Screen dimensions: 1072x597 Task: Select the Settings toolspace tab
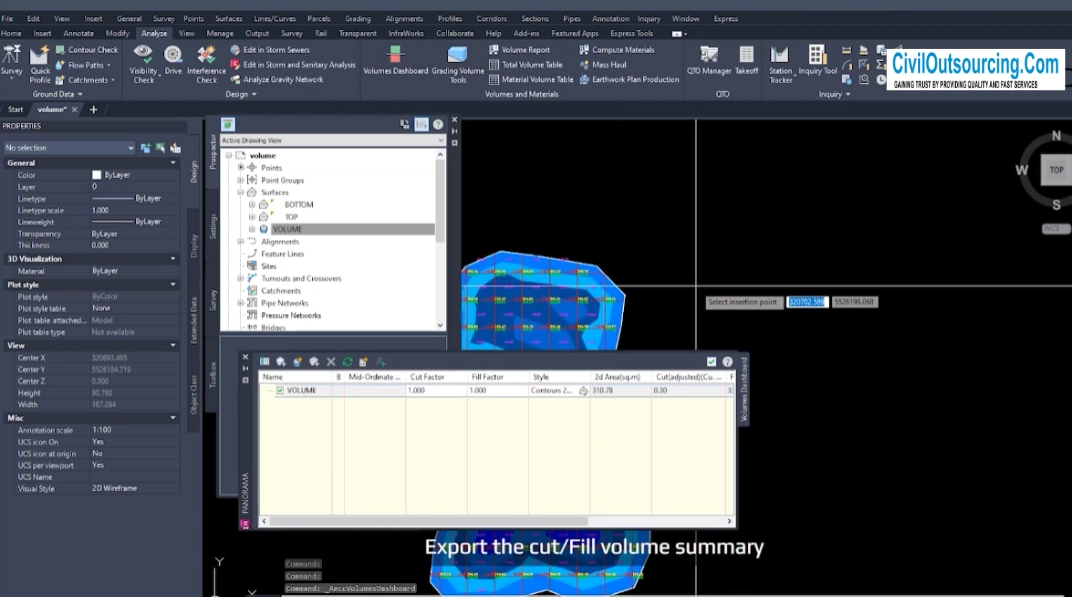(213, 226)
